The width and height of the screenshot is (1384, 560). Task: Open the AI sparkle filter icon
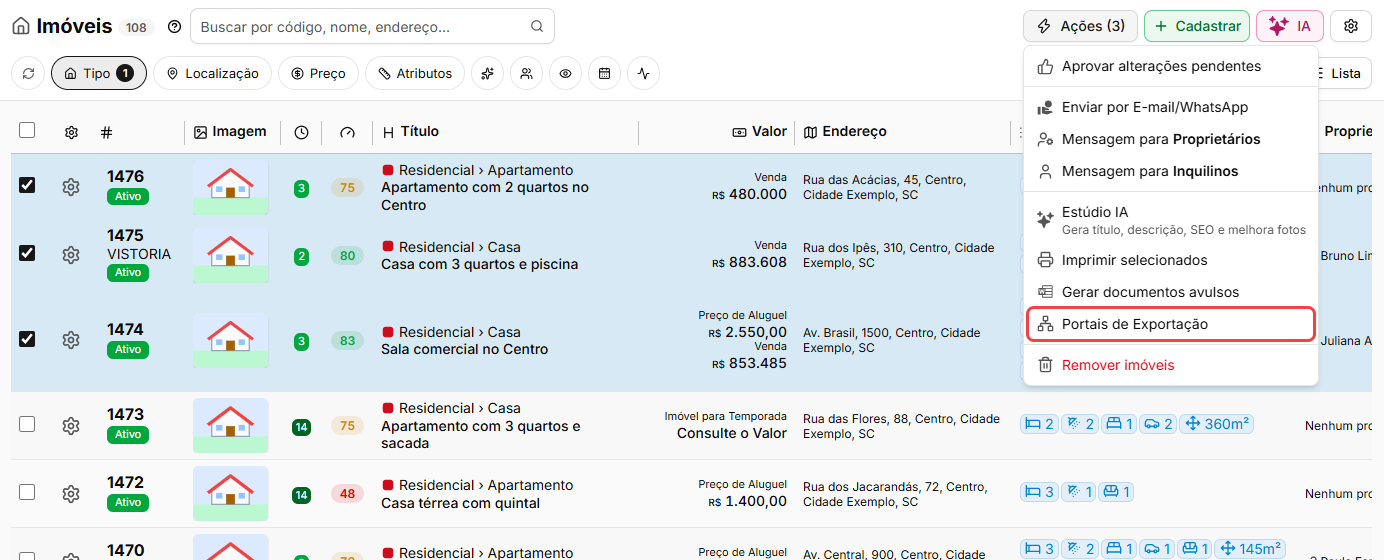[x=487, y=73]
